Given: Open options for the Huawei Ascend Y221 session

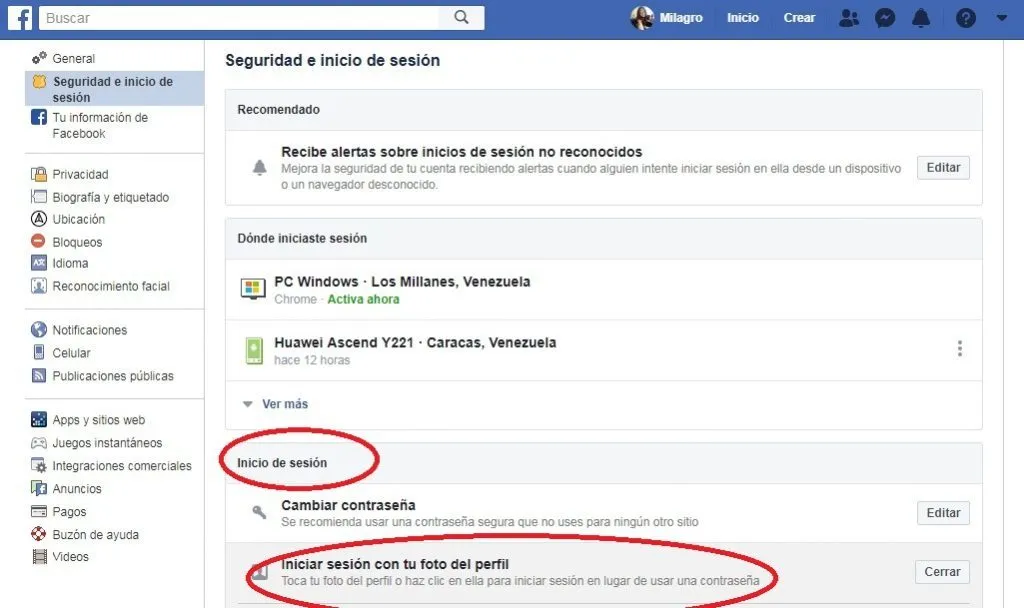Looking at the screenshot, I should click(x=960, y=349).
